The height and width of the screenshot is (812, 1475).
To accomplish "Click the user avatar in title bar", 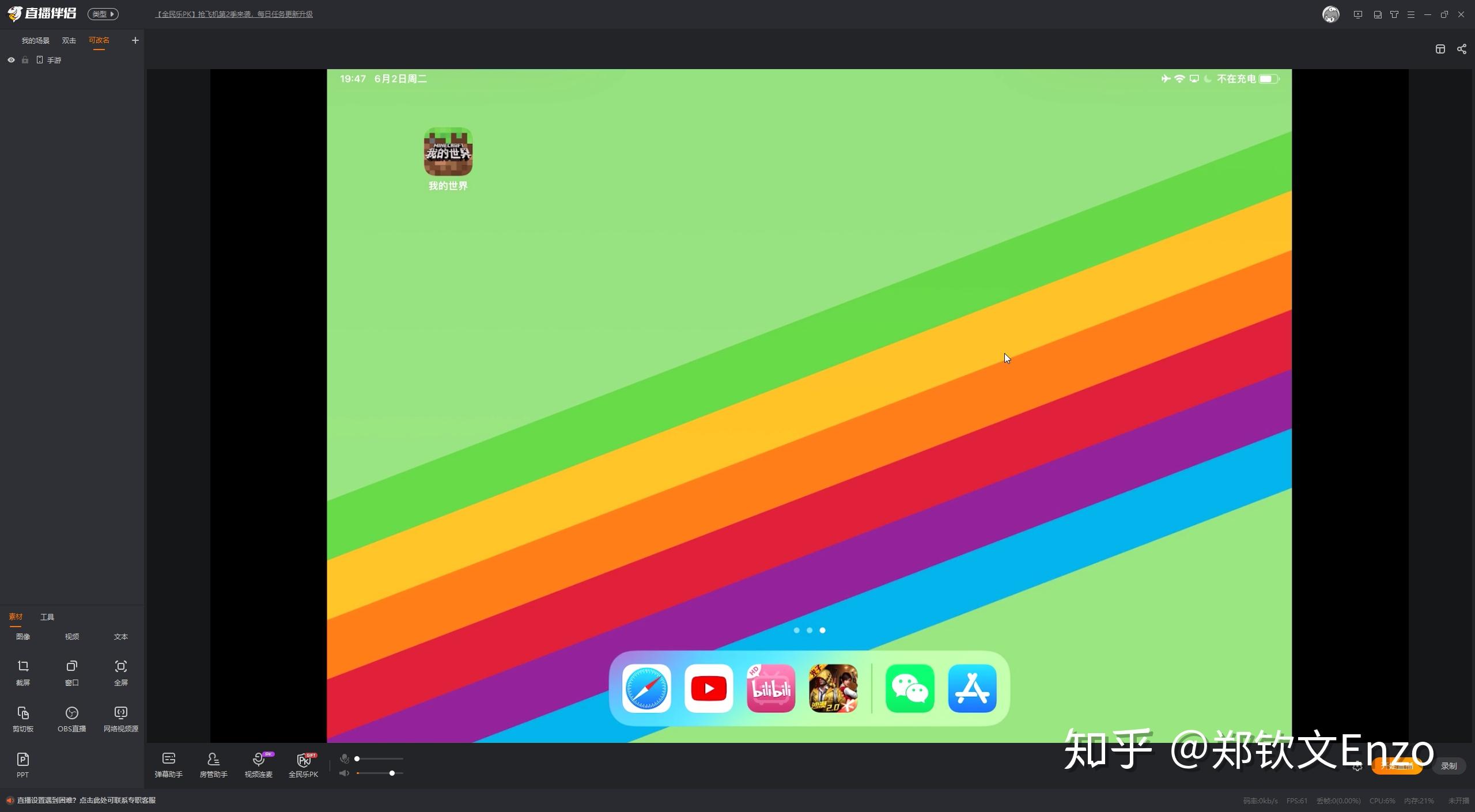I will click(x=1331, y=14).
